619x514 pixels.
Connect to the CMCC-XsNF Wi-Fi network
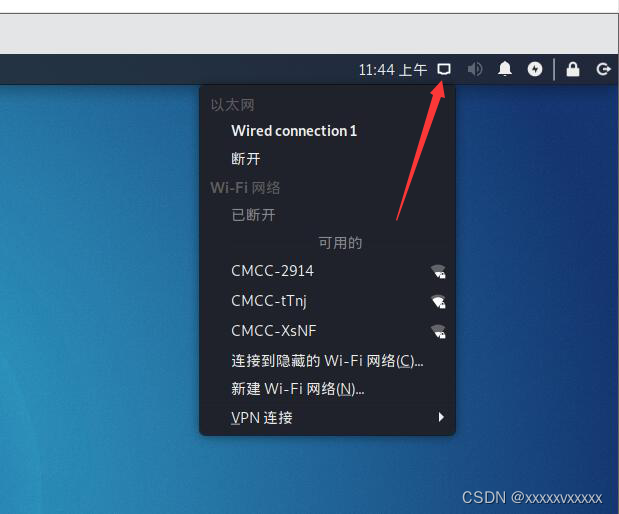pos(327,331)
